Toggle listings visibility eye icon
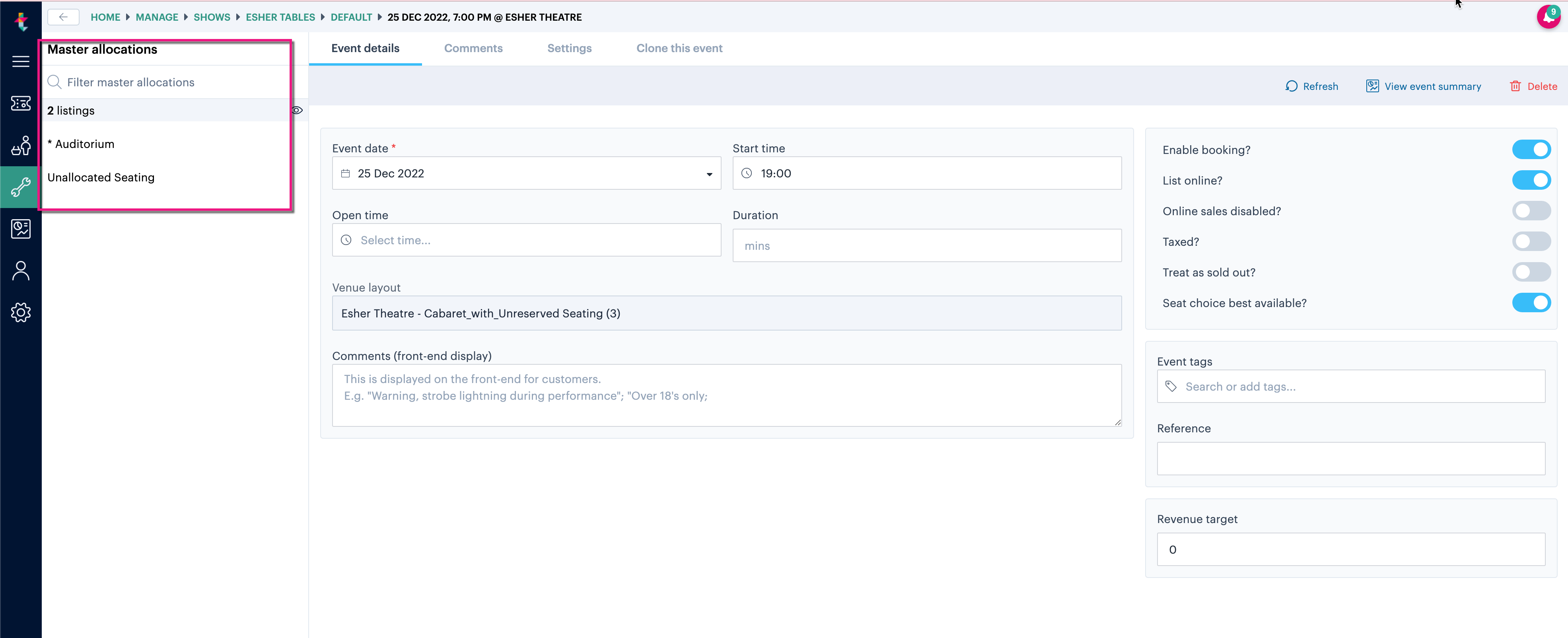Image resolution: width=1568 pixels, height=638 pixels. click(x=297, y=110)
